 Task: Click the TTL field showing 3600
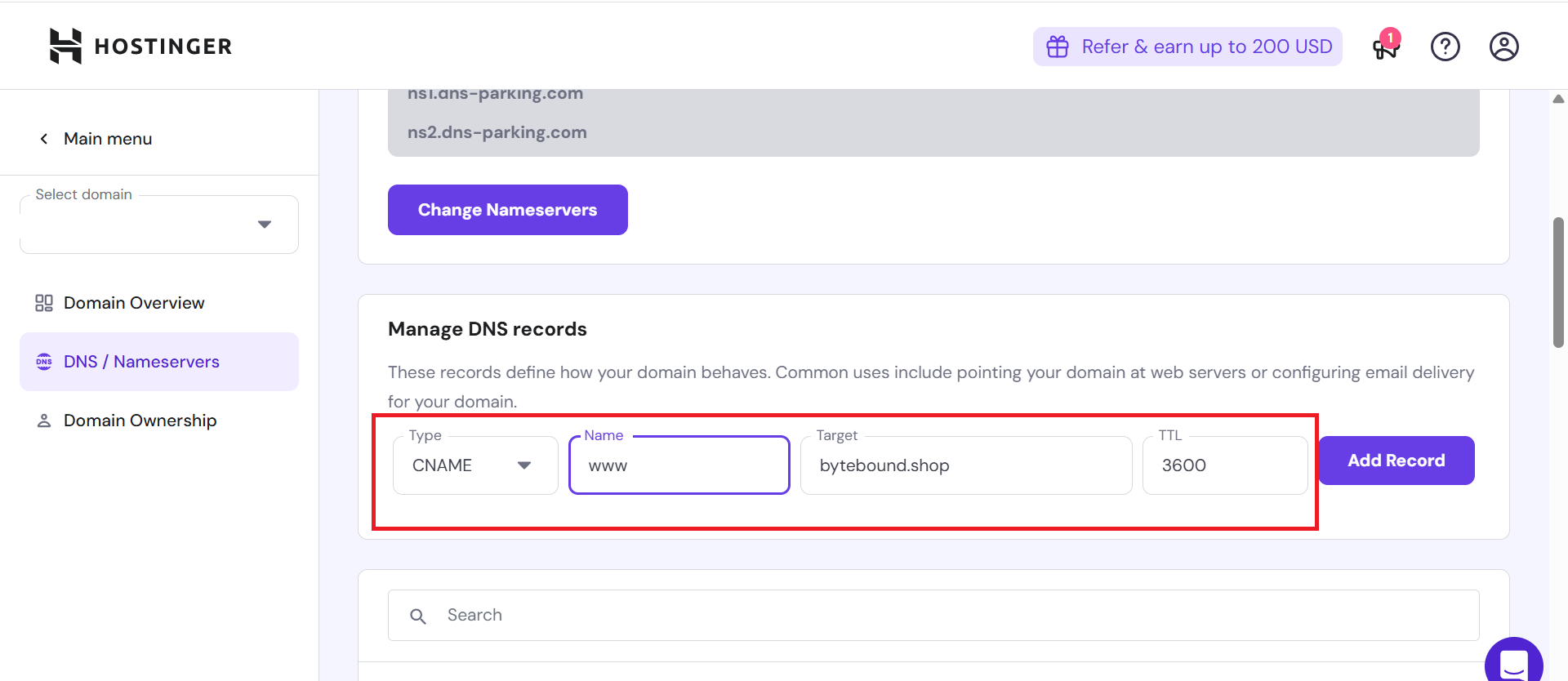point(1225,465)
